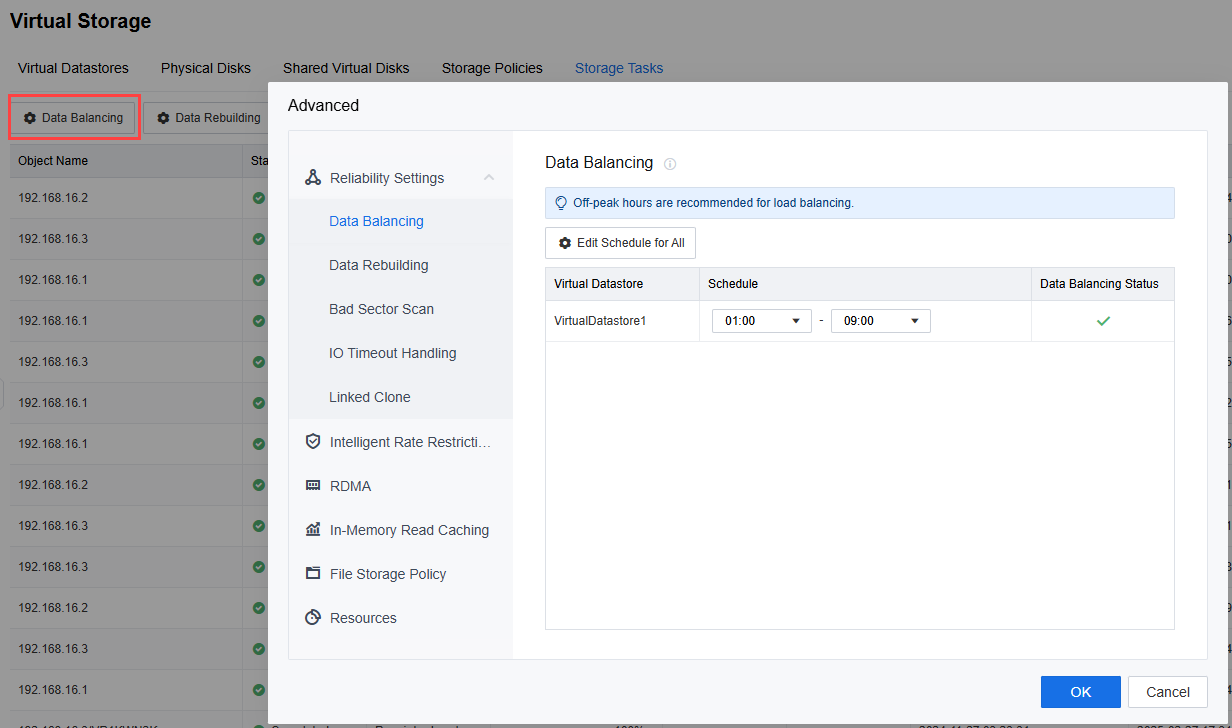The height and width of the screenshot is (728, 1232).
Task: Switch to Storage Tasks tab
Action: click(x=619, y=68)
